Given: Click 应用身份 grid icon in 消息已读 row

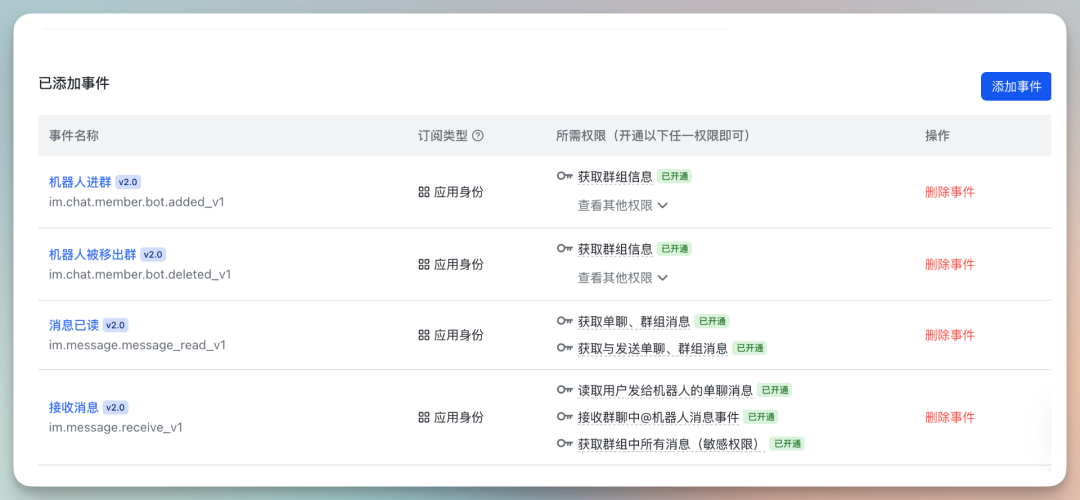Looking at the screenshot, I should point(424,335).
